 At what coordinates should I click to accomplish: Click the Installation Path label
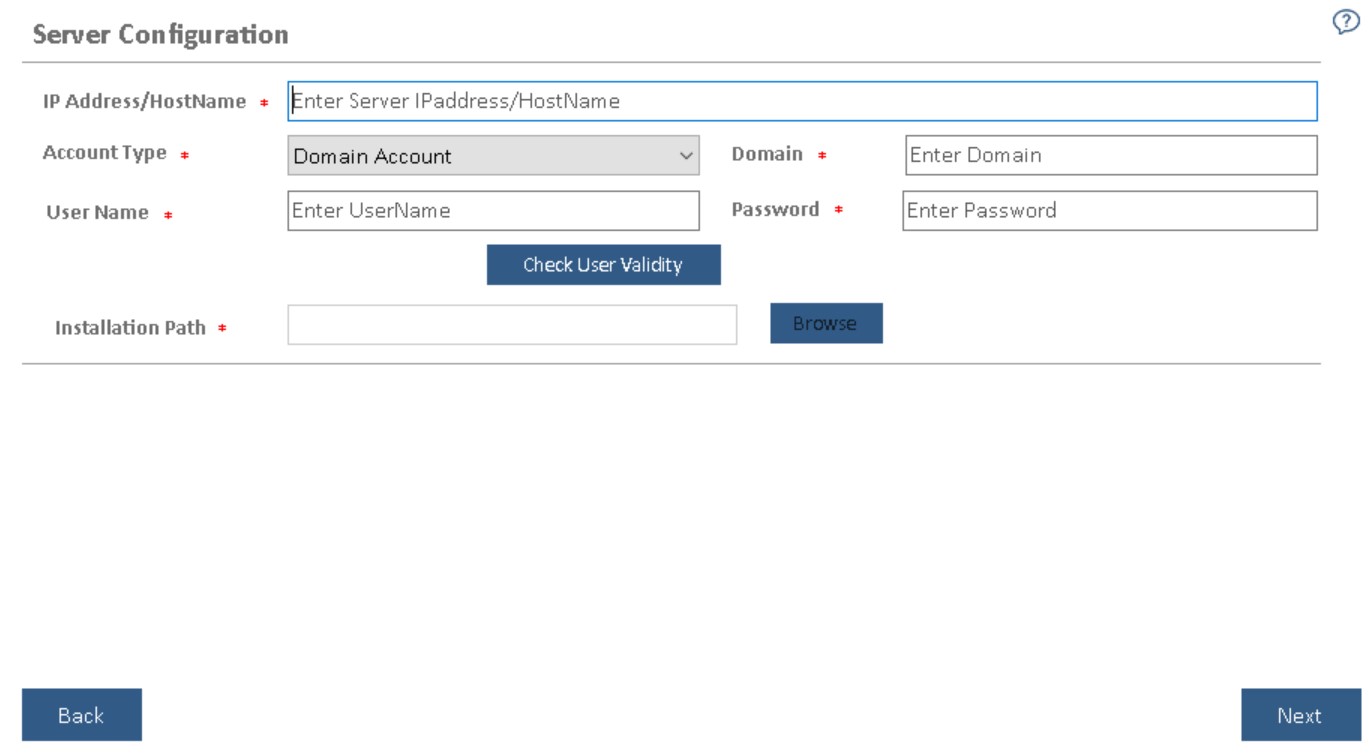pos(130,328)
